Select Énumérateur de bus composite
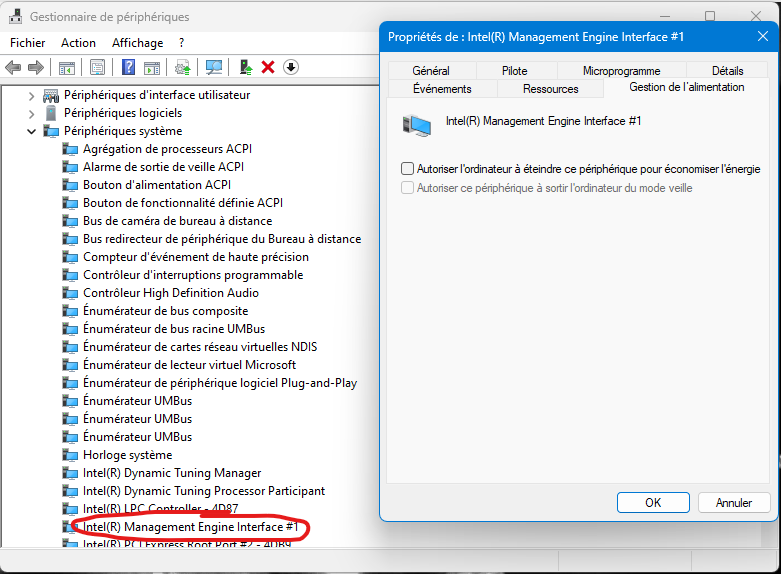The image size is (781, 574). [165, 311]
